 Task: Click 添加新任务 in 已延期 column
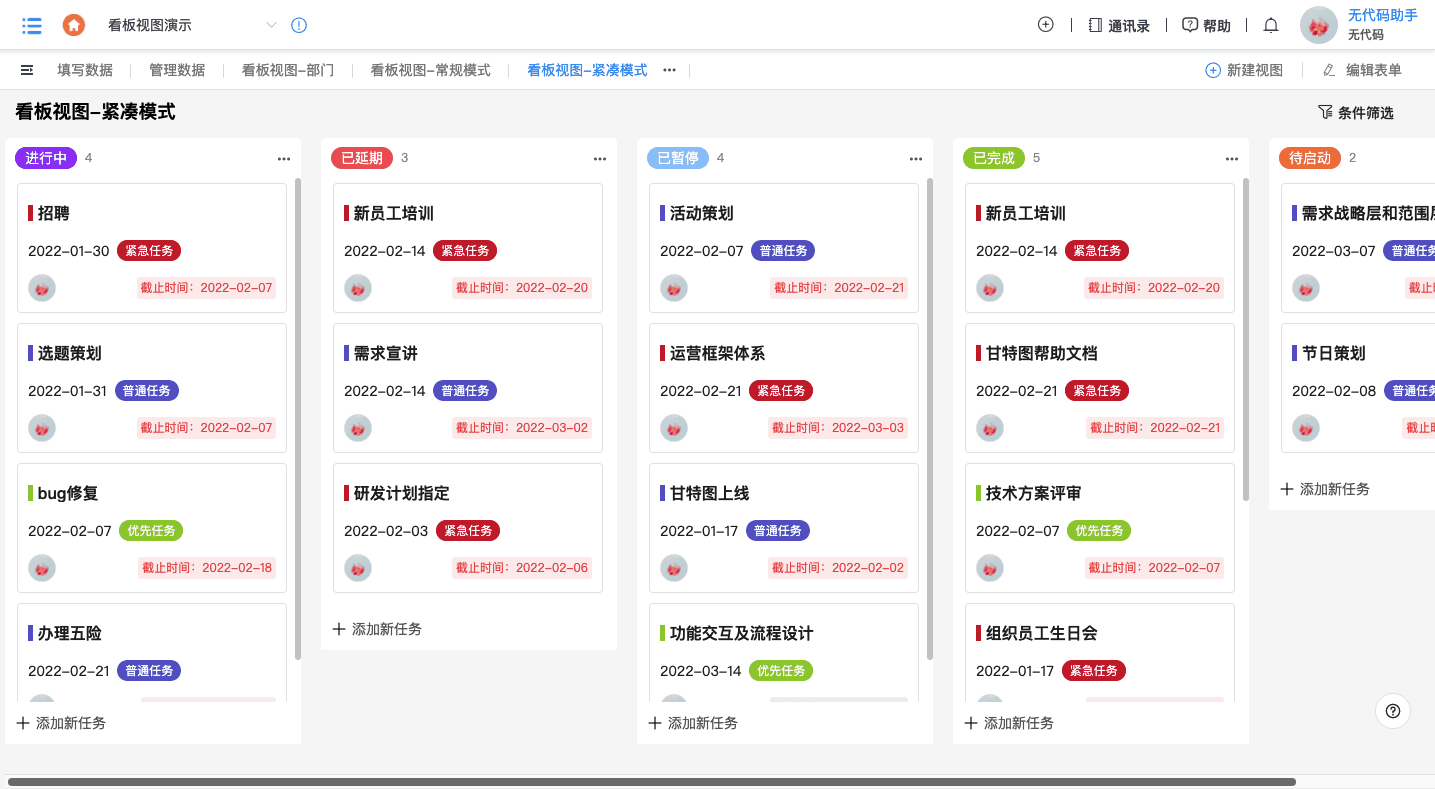pos(377,629)
